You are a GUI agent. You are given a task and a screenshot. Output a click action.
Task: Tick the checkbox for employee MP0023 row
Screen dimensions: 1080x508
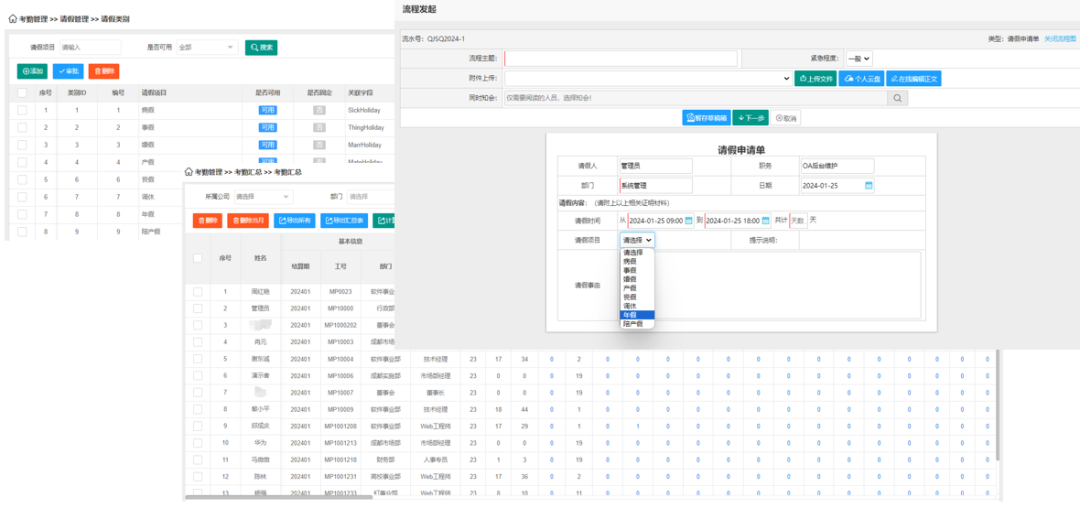(198, 292)
